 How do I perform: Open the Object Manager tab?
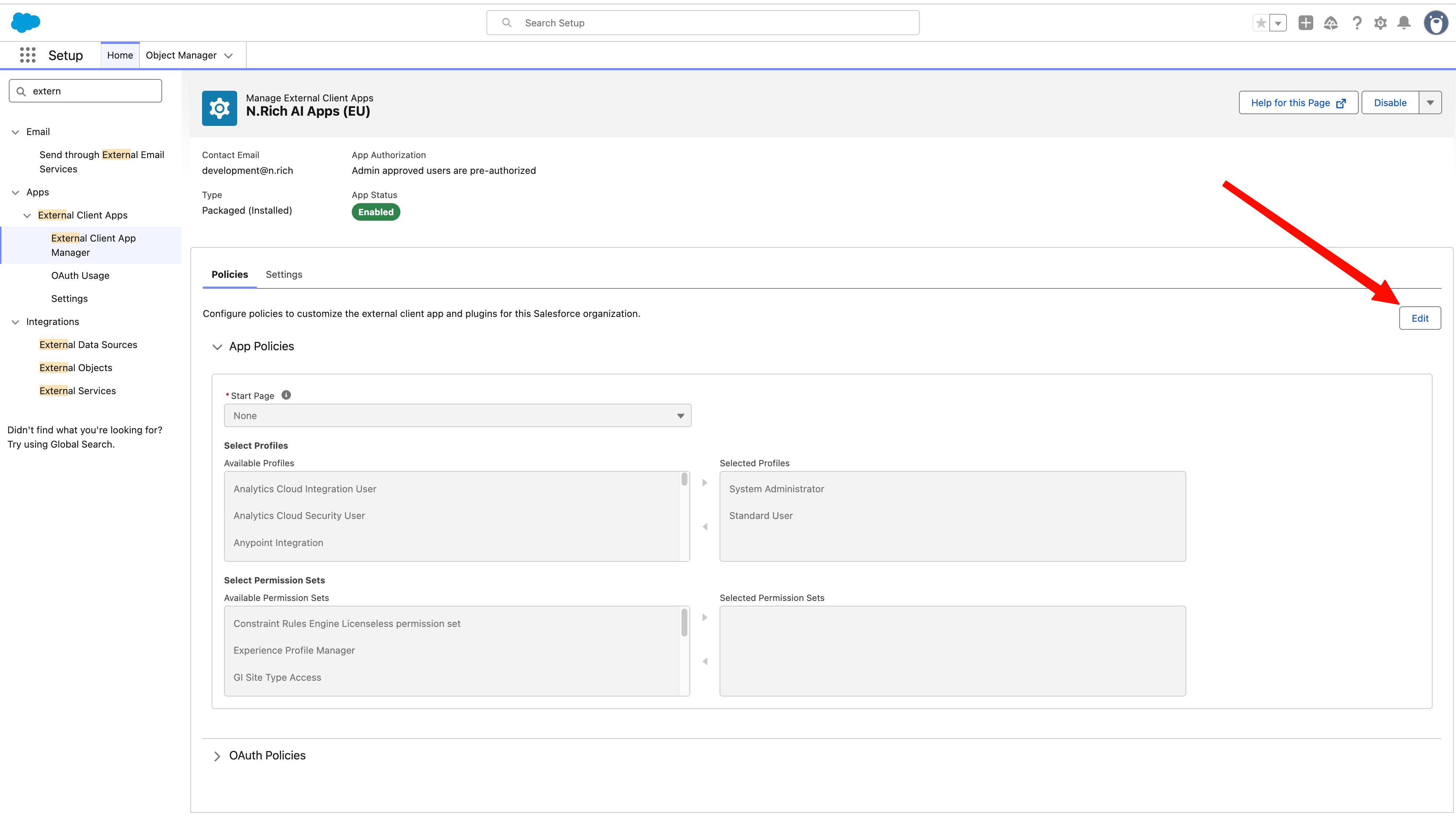point(181,56)
